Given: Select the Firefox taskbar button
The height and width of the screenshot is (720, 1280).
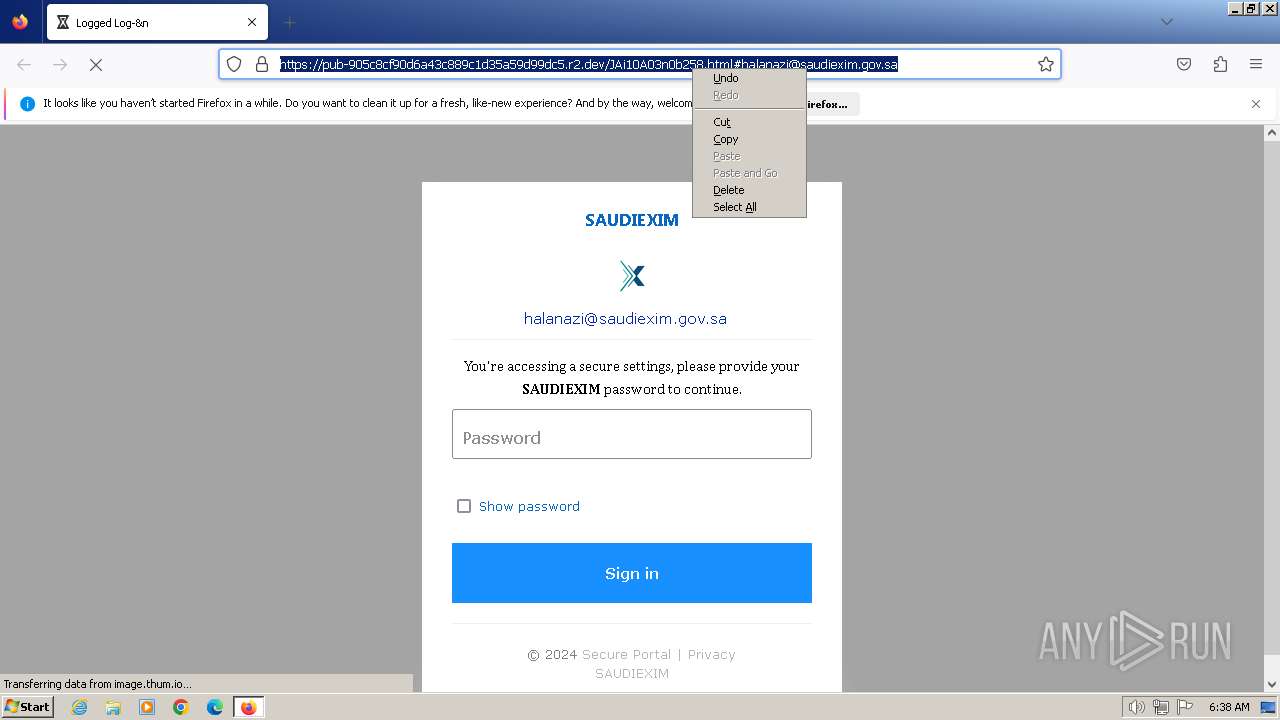Looking at the screenshot, I should tap(248, 707).
